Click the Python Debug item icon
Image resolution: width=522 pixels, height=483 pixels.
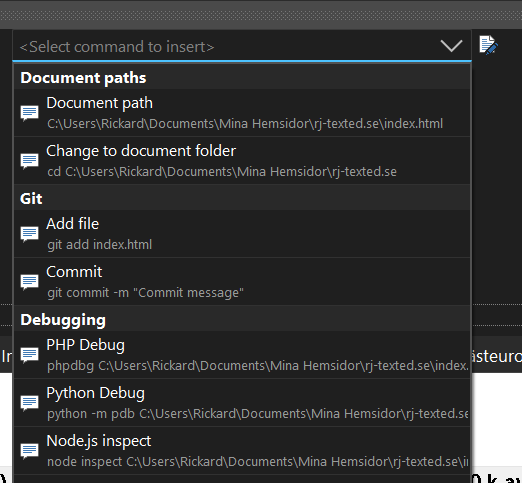(x=29, y=403)
